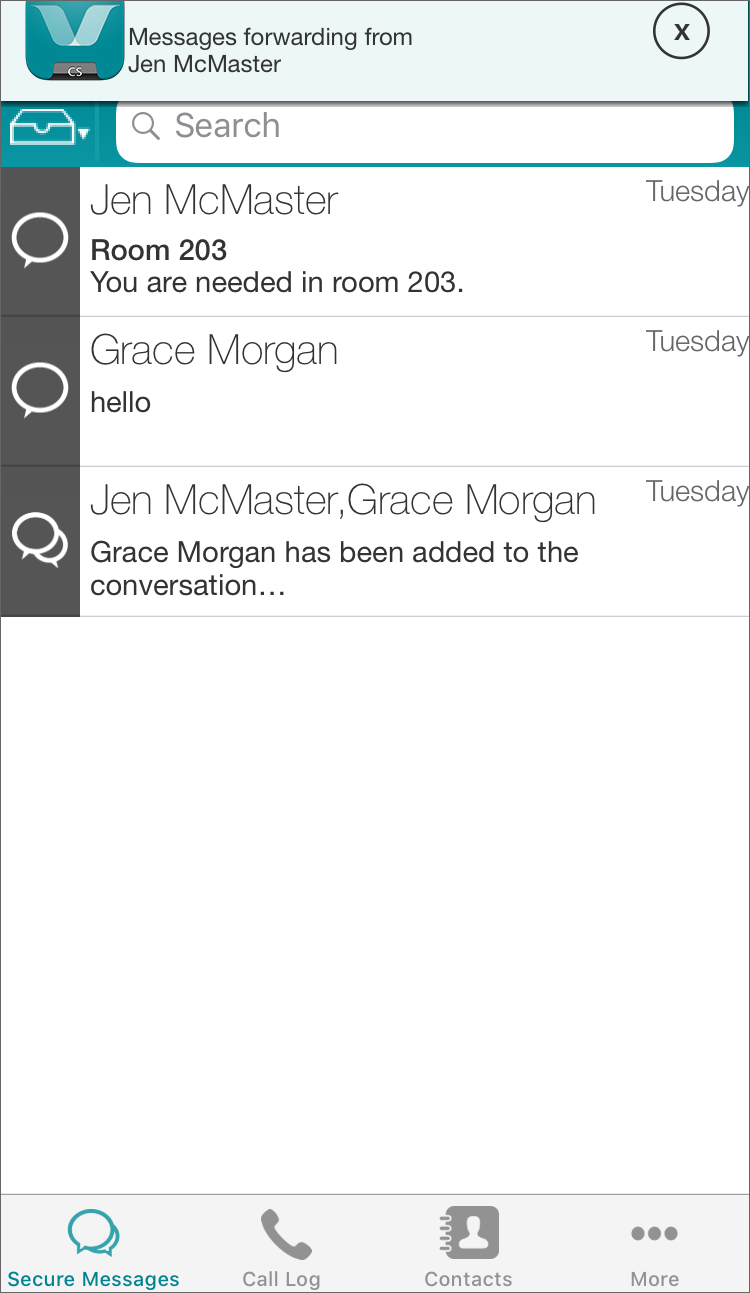Switch to the Call Log tab

281,1246
